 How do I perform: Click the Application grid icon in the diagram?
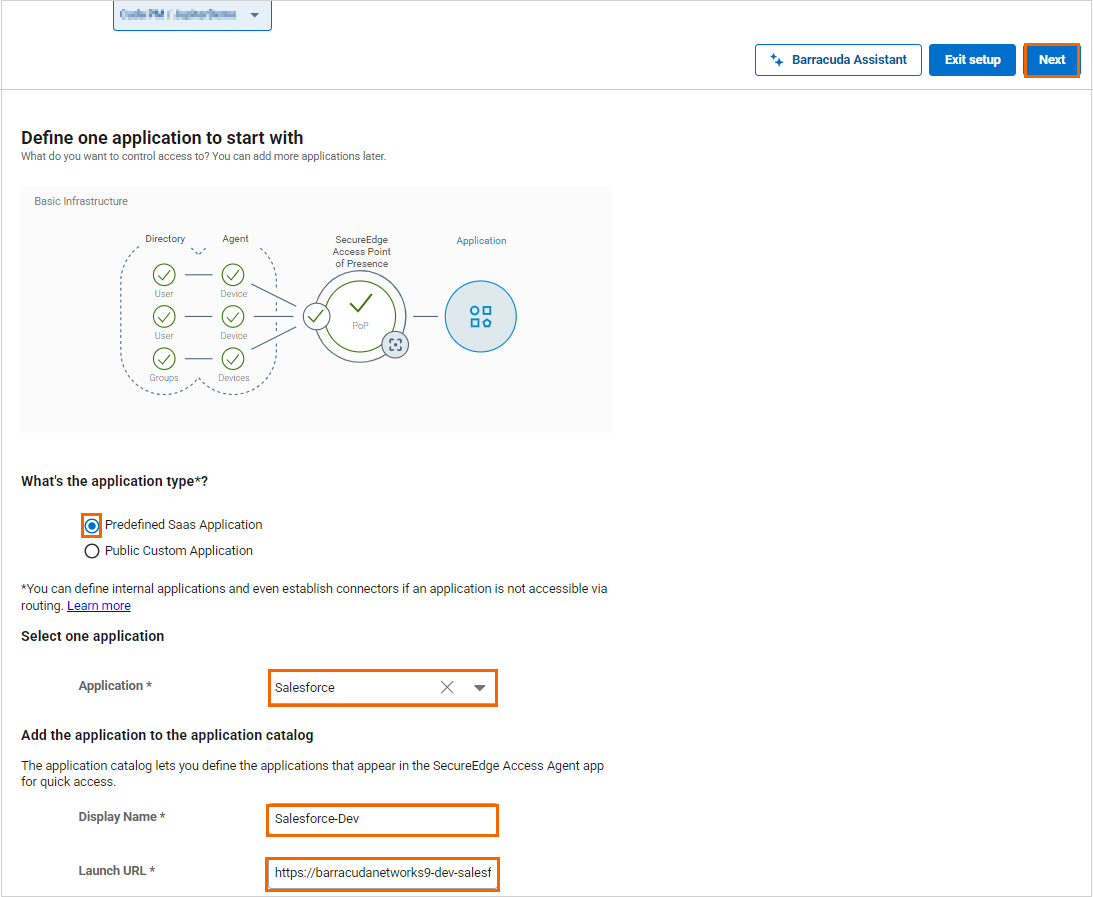pos(480,316)
